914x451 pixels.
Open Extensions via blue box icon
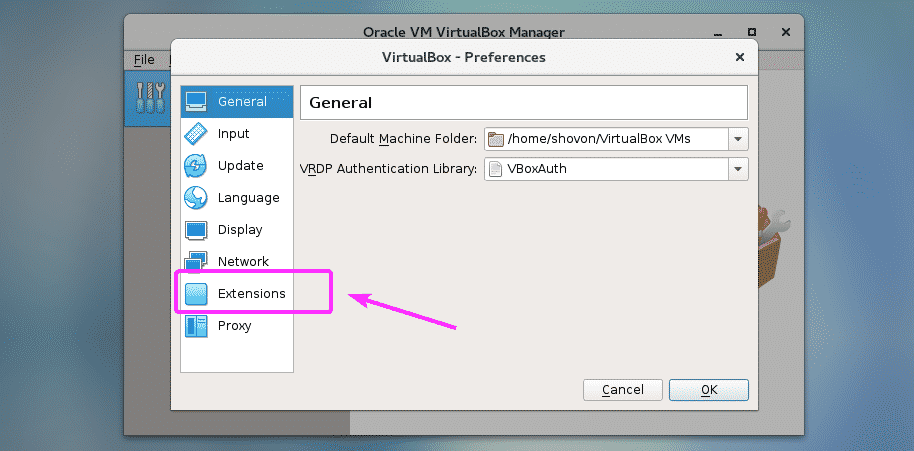click(x=196, y=294)
